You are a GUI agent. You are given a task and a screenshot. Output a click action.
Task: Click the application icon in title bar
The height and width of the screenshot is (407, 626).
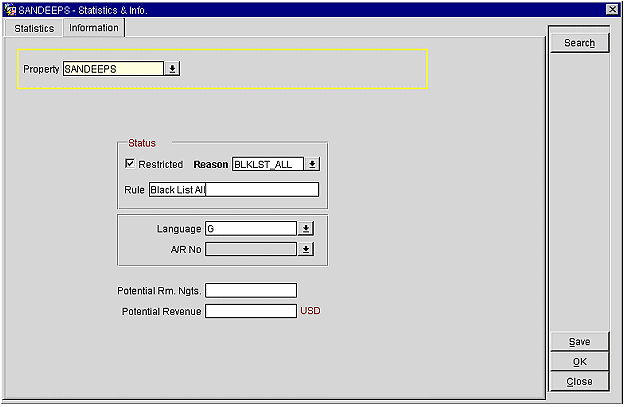click(10, 10)
